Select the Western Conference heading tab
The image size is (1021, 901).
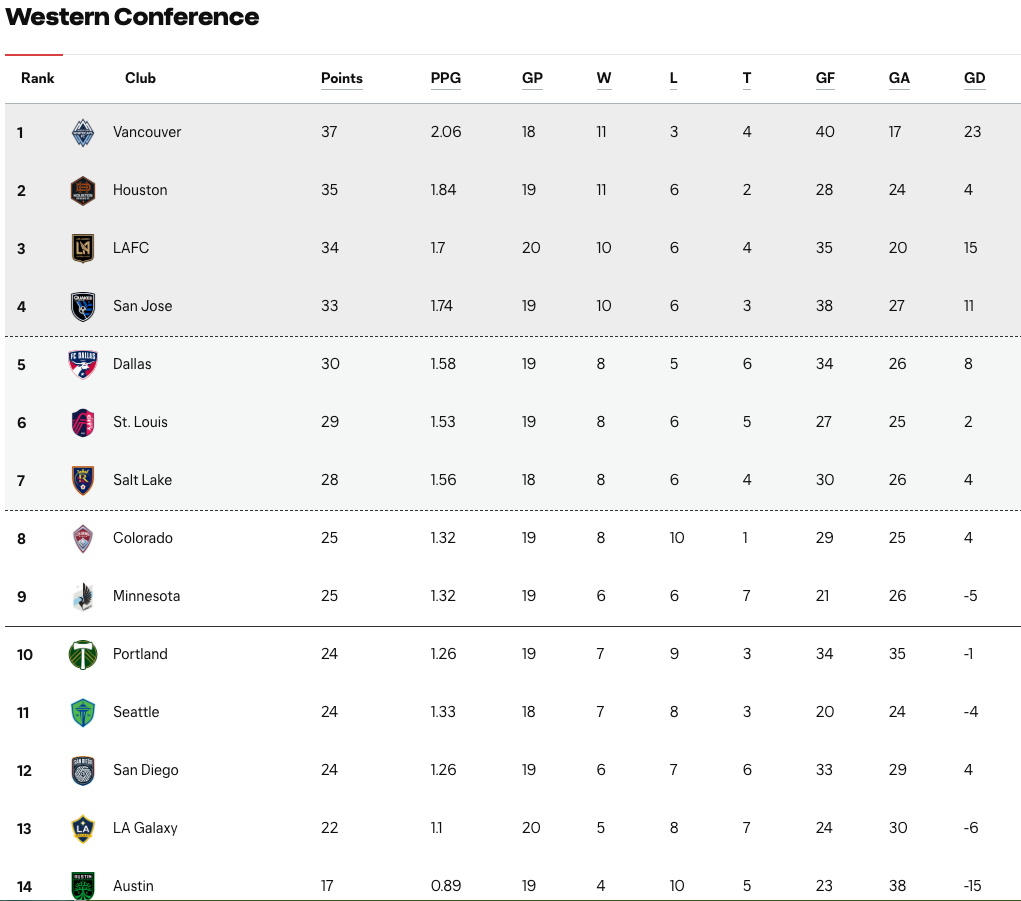pos(132,17)
